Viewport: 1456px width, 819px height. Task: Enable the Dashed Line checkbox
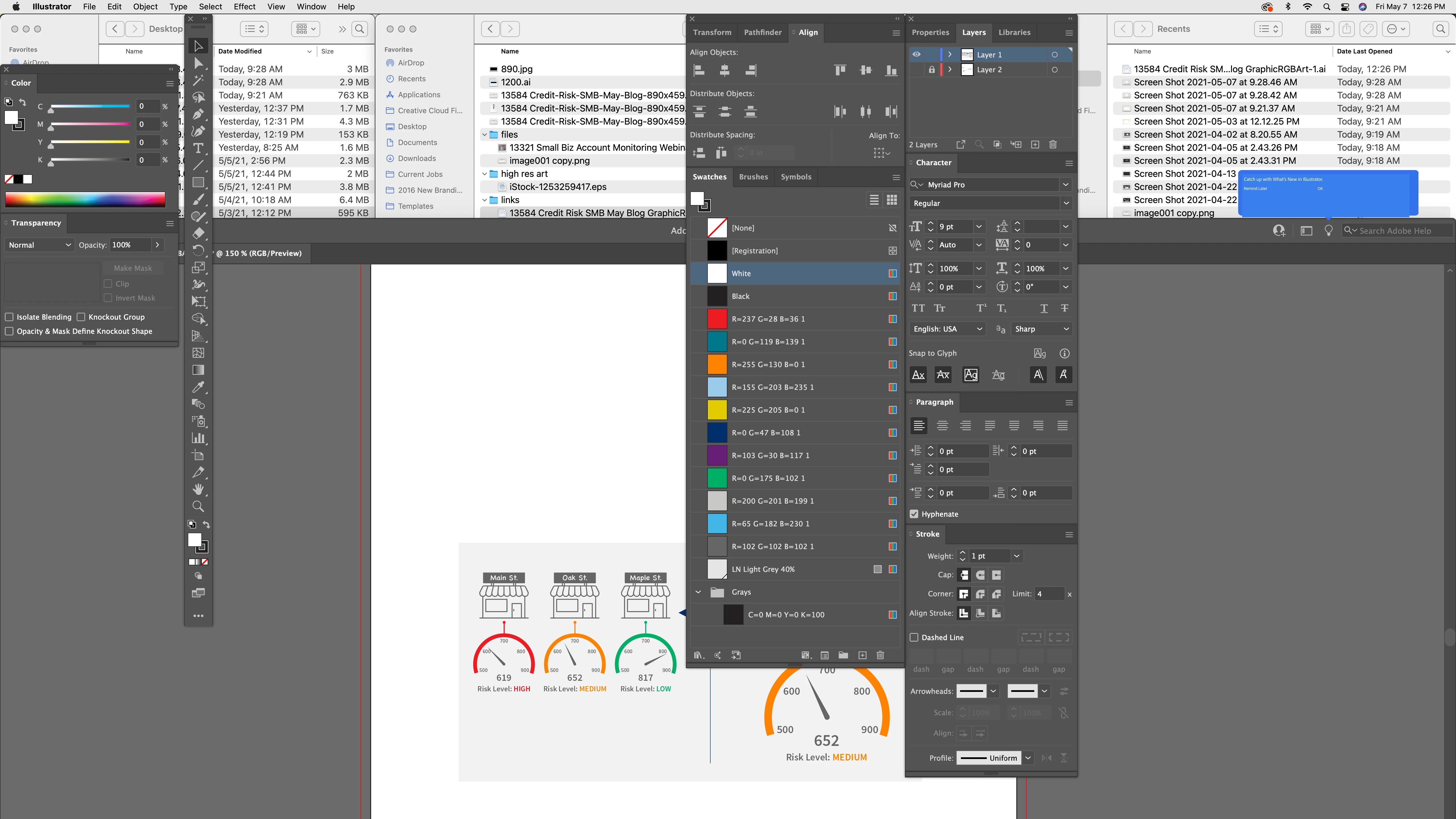tap(914, 637)
